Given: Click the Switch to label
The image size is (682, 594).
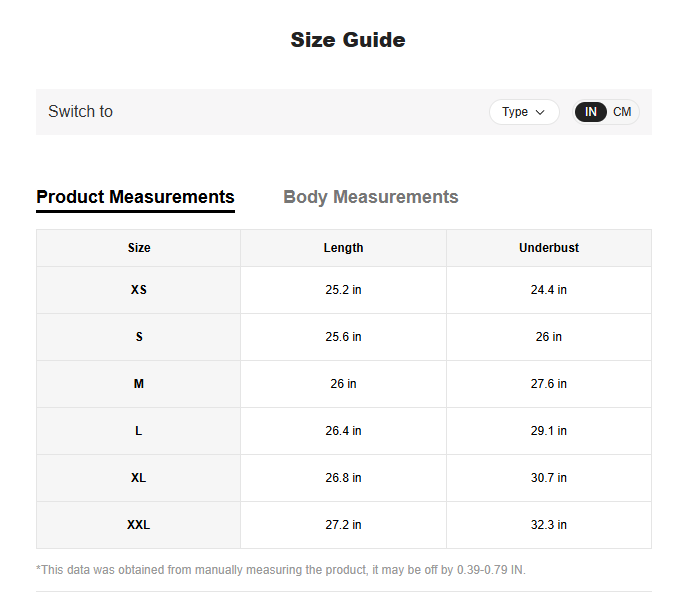Looking at the screenshot, I should coord(80,112).
